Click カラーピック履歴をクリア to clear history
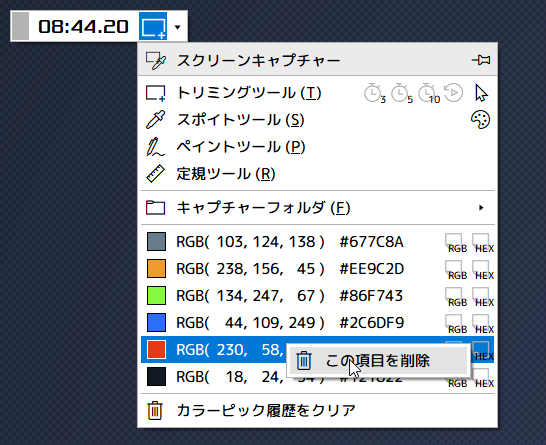 point(318,411)
